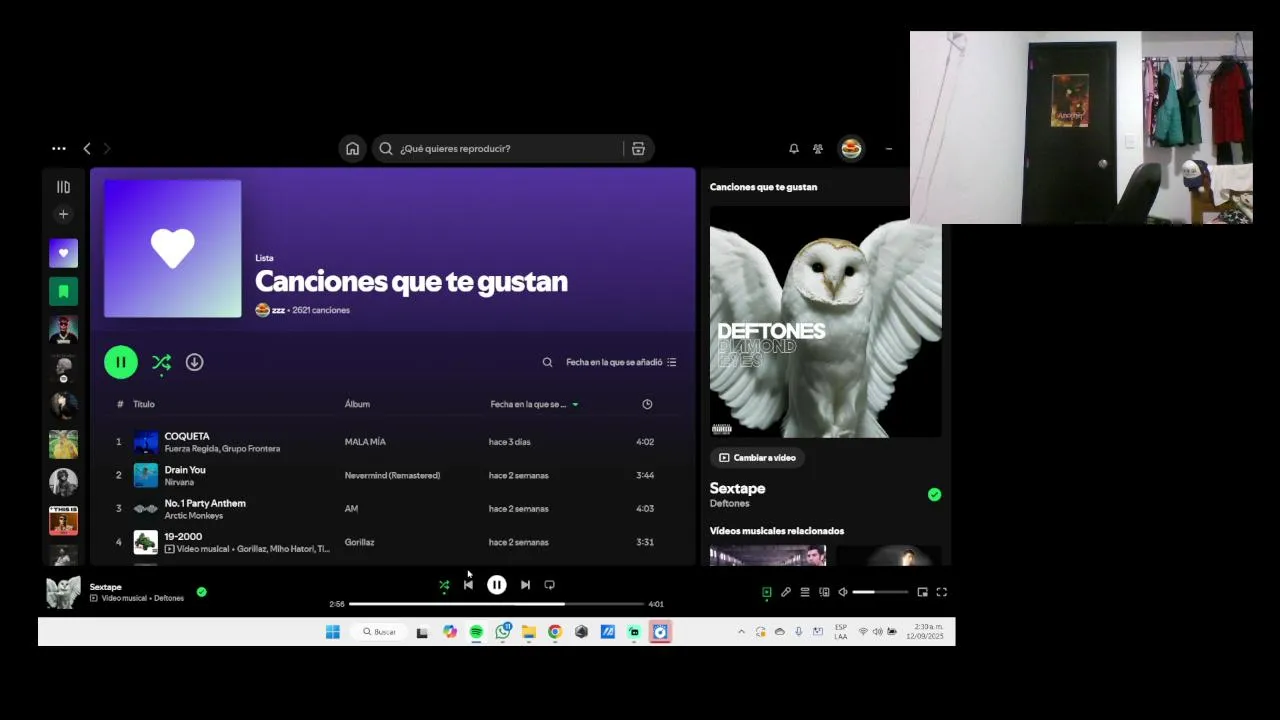Open the user profile avatar menu
The image size is (1280, 720).
click(x=851, y=148)
